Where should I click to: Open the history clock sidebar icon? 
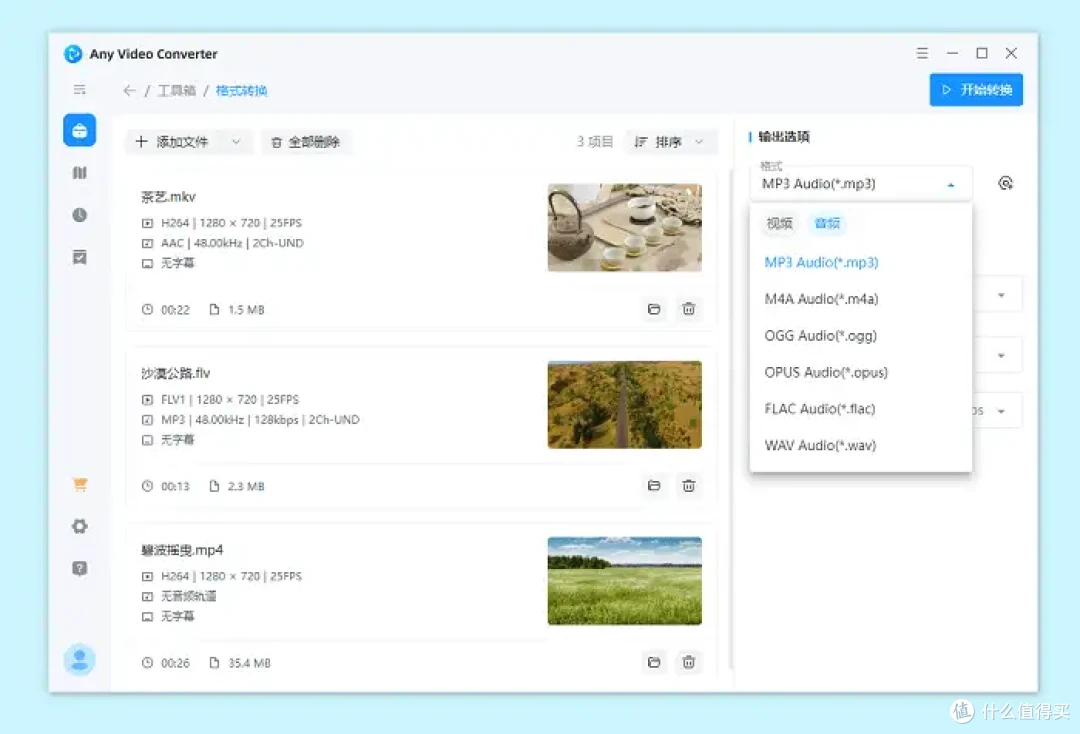(x=80, y=215)
